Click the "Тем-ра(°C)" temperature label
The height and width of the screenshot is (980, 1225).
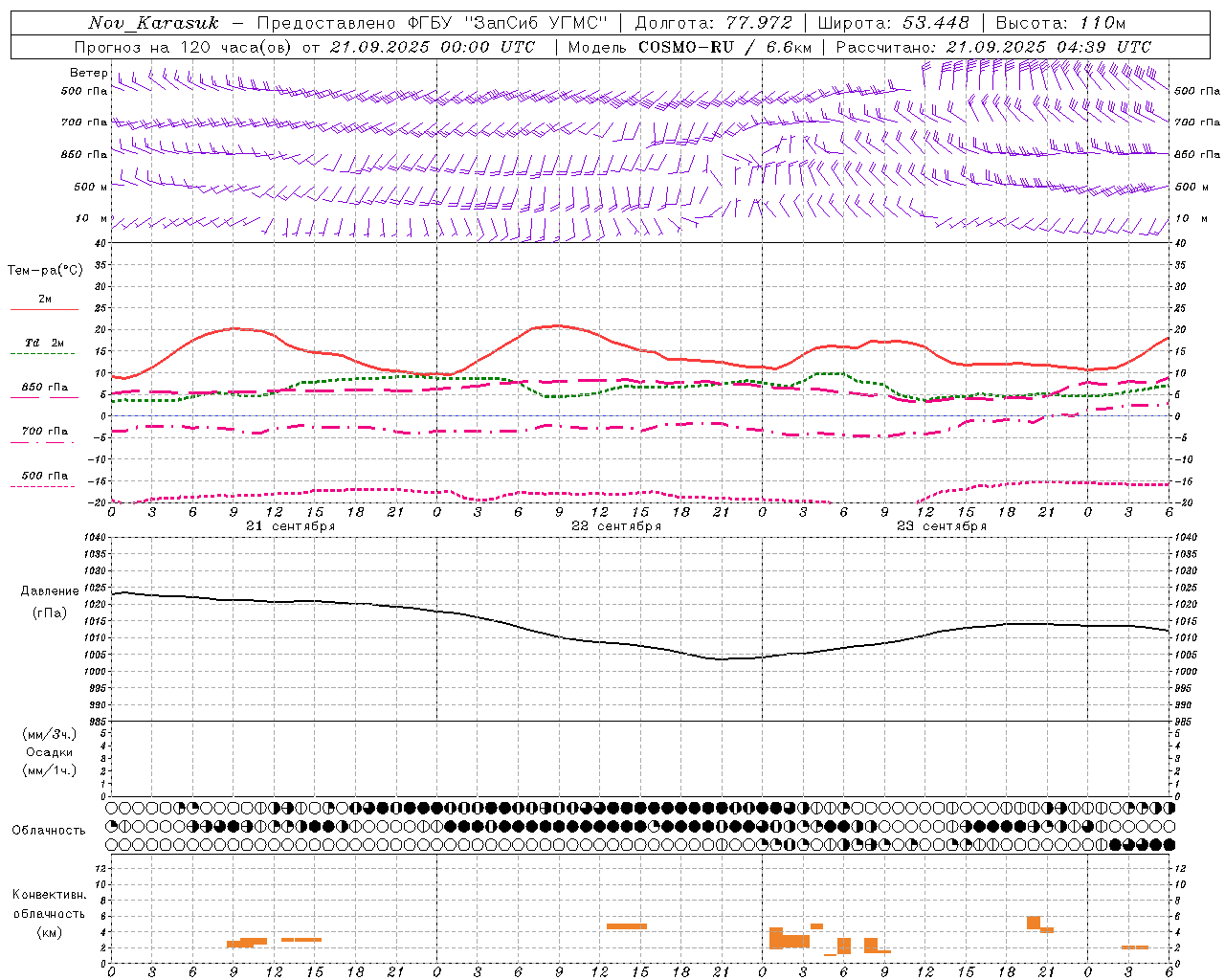click(45, 271)
